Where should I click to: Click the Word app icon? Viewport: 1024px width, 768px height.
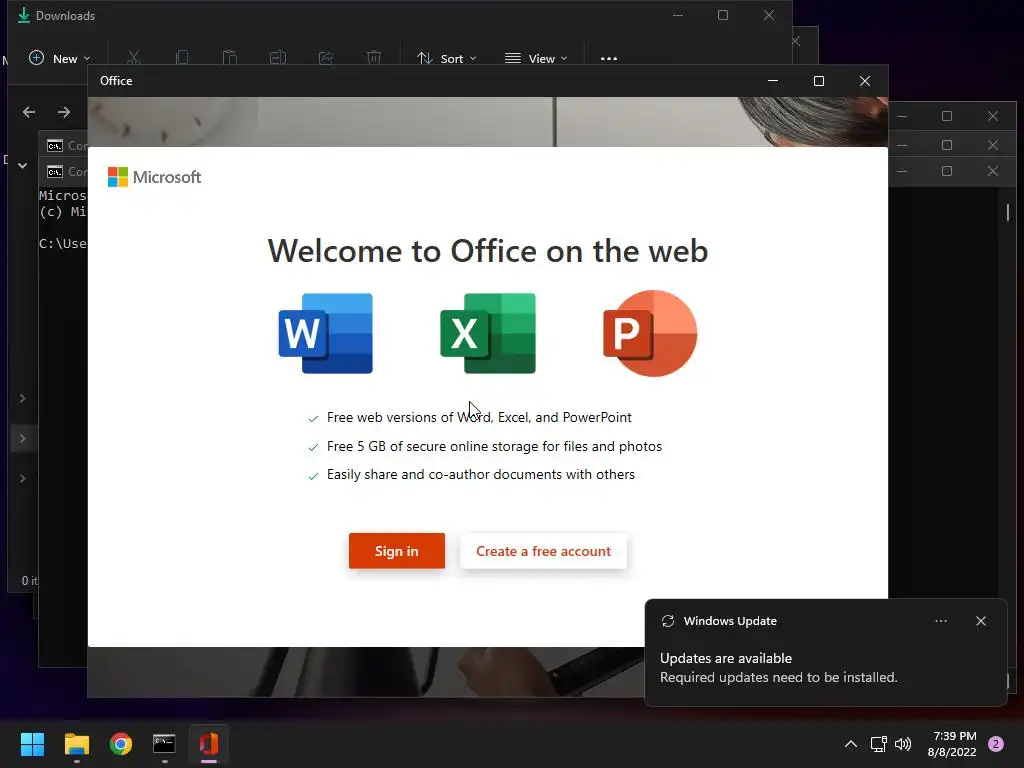pyautogui.click(x=325, y=334)
